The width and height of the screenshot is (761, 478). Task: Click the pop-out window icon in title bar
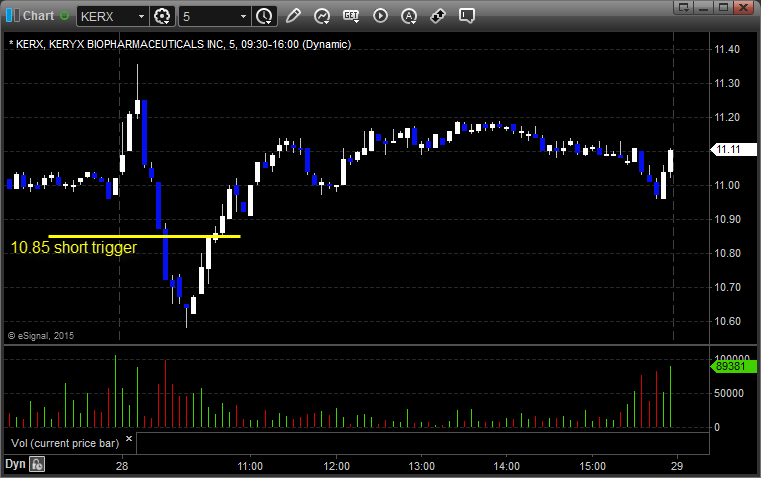[x=684, y=7]
